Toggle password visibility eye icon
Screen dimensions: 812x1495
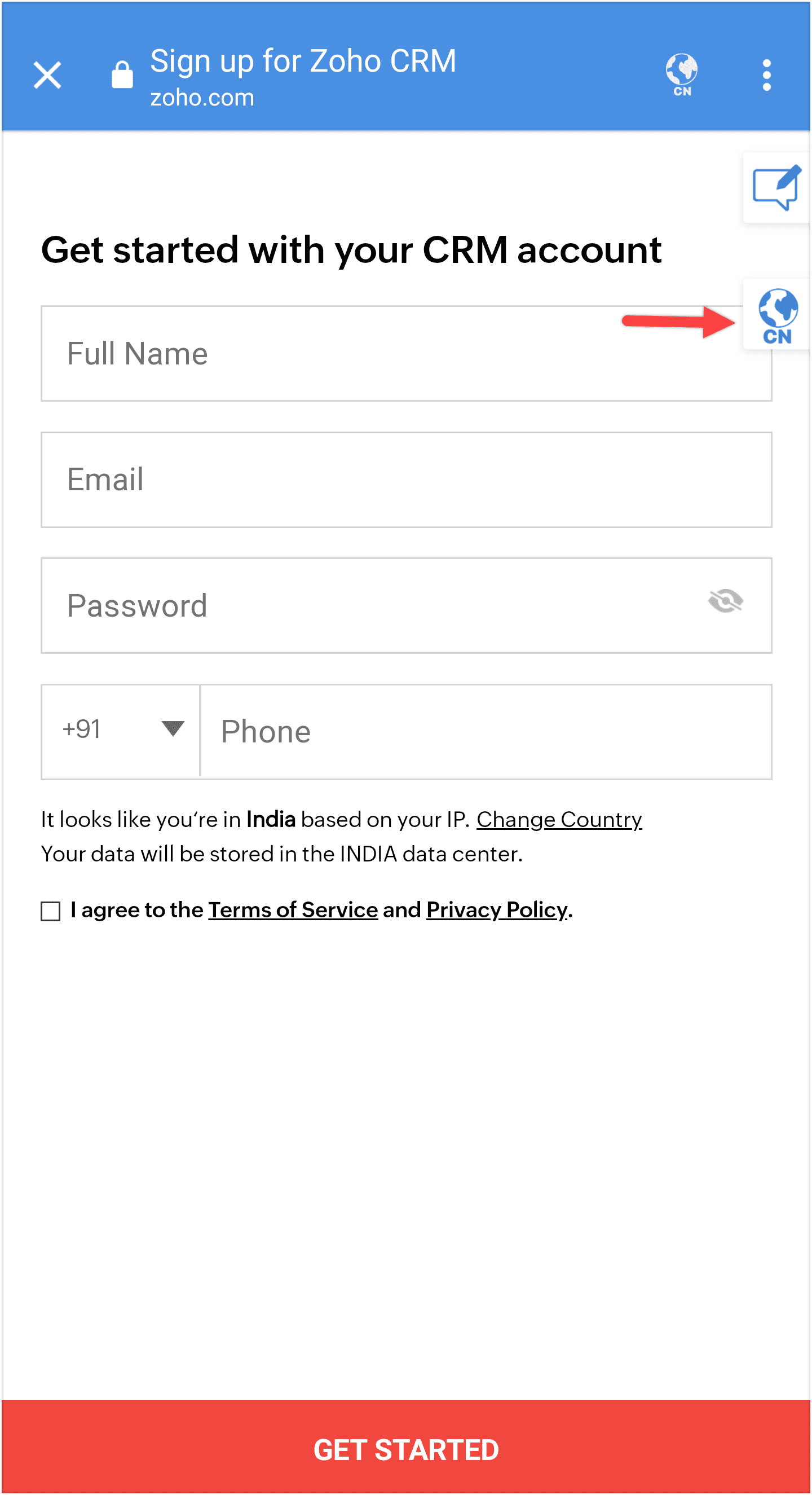point(725,601)
